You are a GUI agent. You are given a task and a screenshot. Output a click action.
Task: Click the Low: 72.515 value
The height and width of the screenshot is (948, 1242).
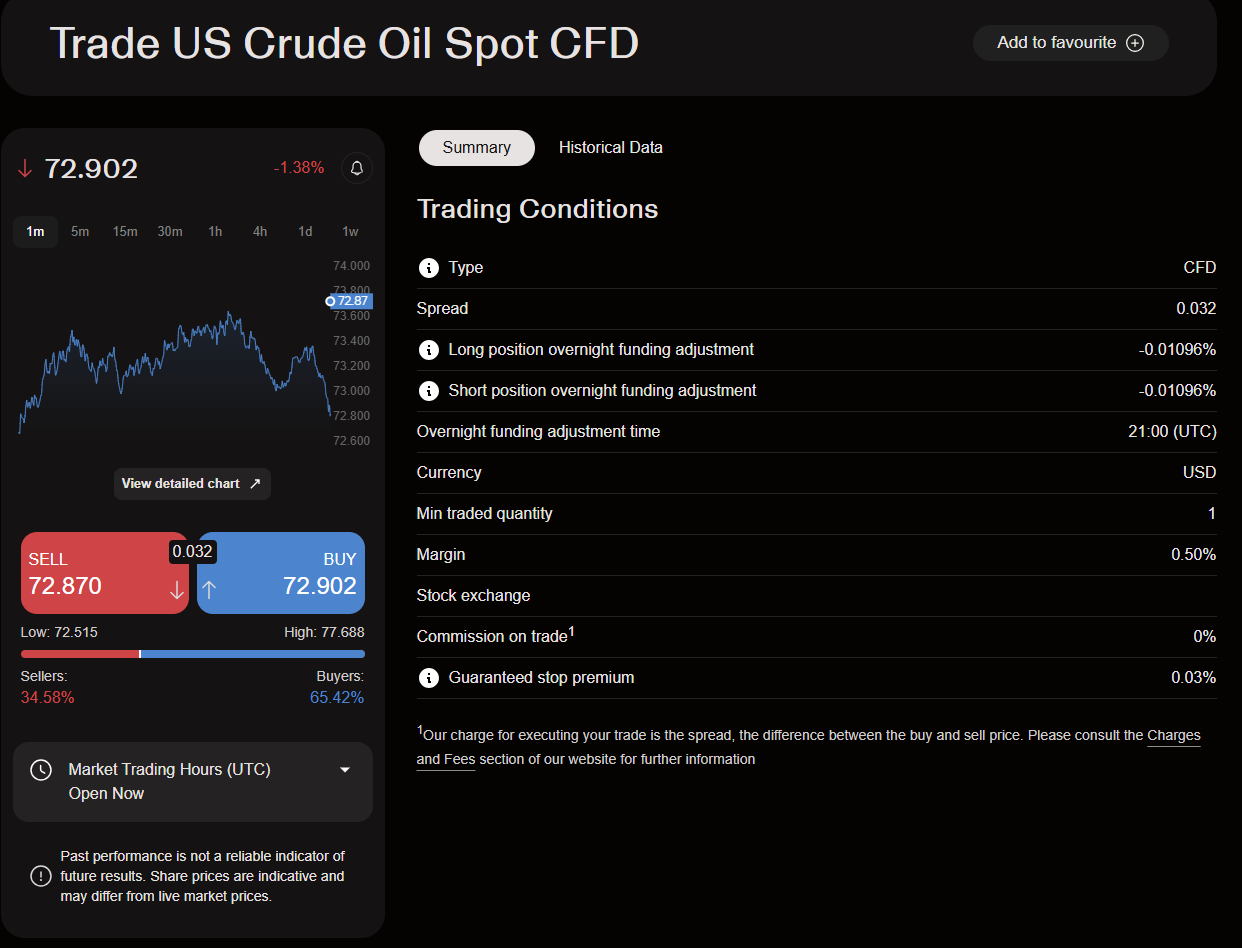point(59,633)
